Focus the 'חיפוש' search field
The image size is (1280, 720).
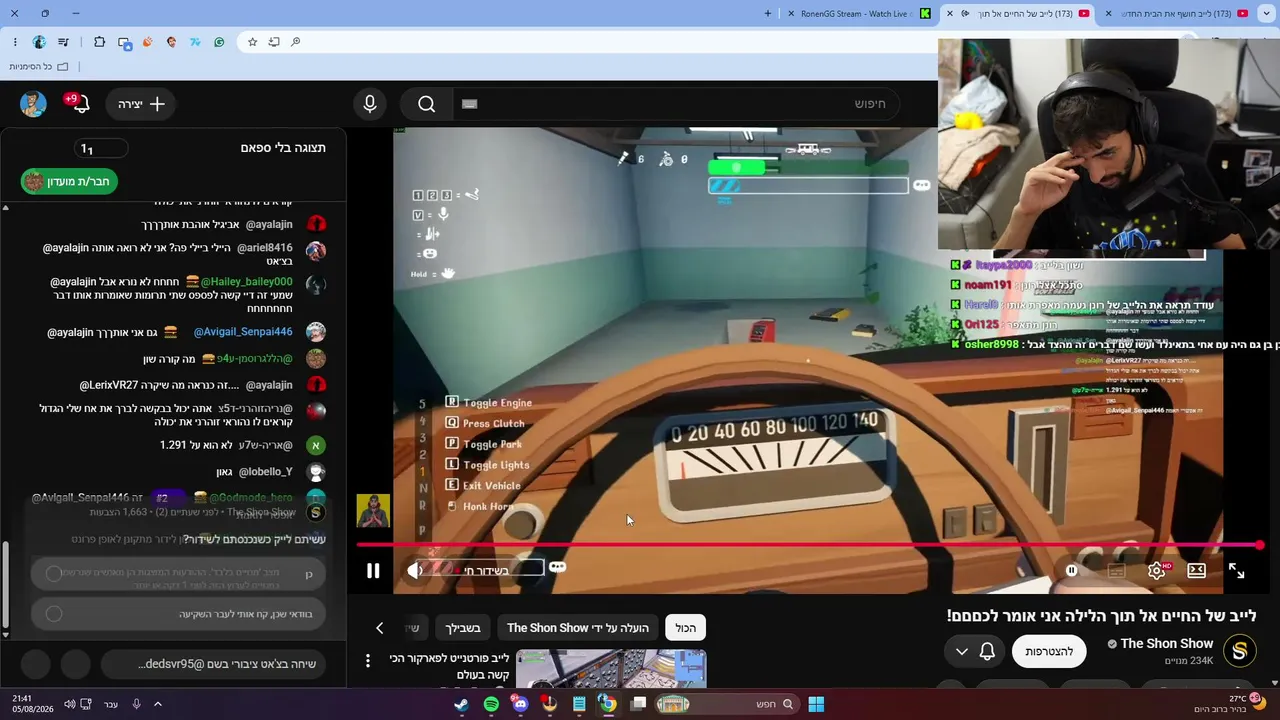[678, 104]
